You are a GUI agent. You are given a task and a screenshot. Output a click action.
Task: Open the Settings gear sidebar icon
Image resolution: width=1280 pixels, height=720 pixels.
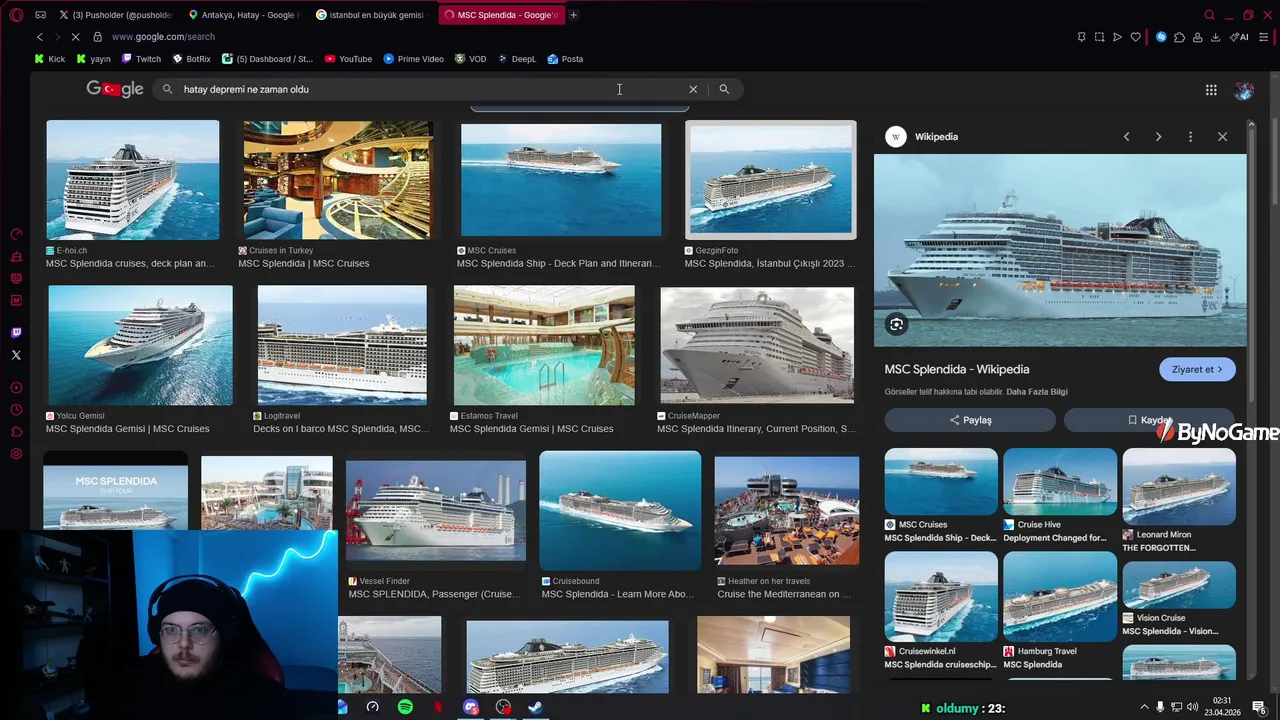[16, 454]
